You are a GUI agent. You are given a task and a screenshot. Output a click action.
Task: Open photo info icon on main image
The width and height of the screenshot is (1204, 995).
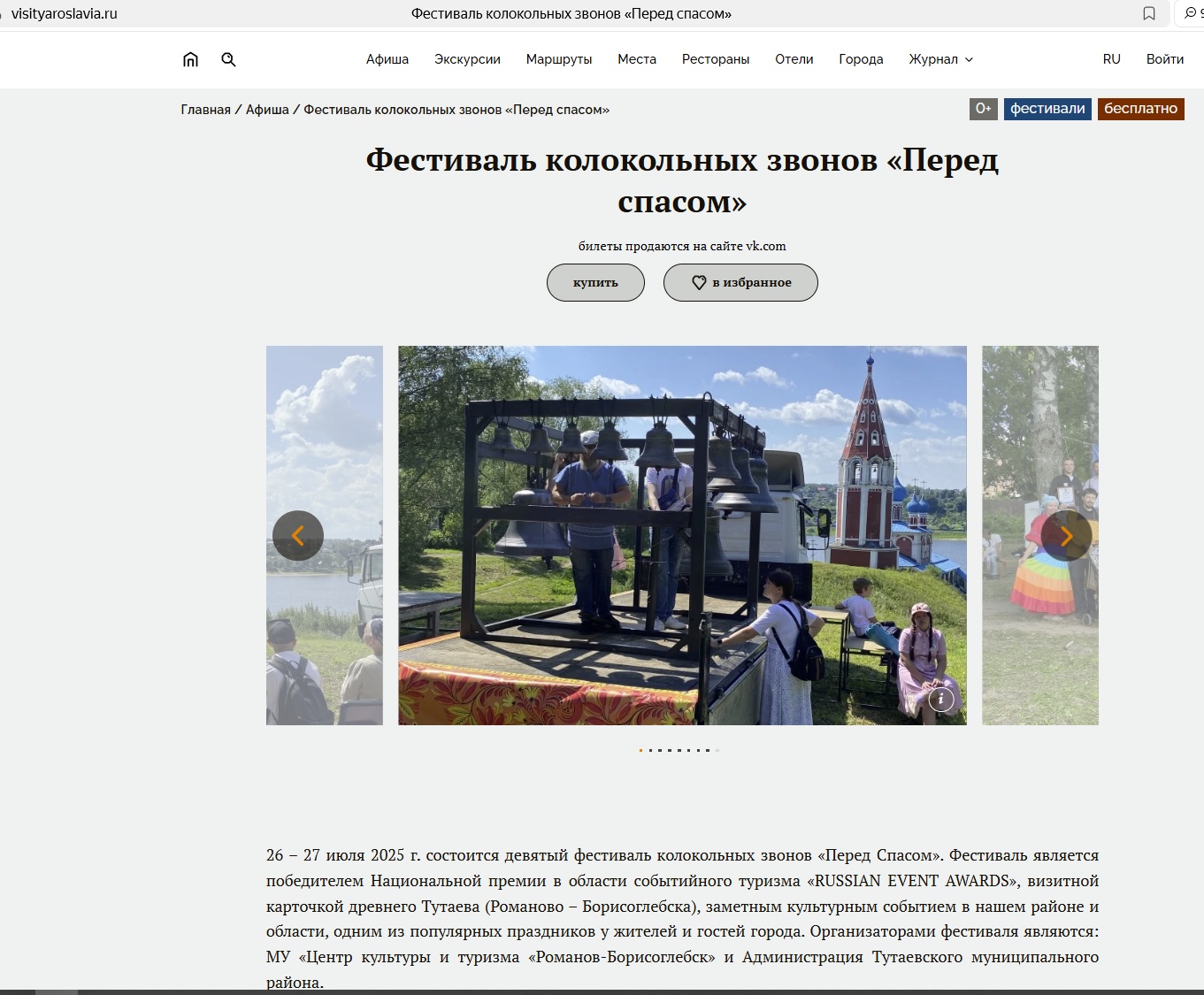(940, 700)
